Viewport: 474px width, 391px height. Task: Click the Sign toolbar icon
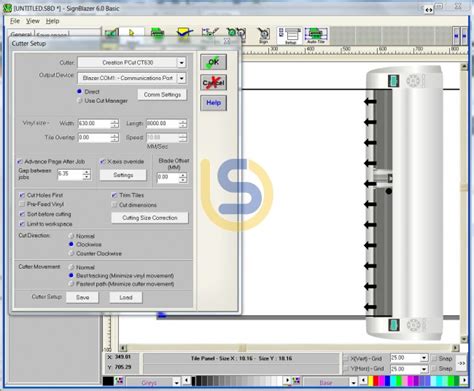click(263, 35)
